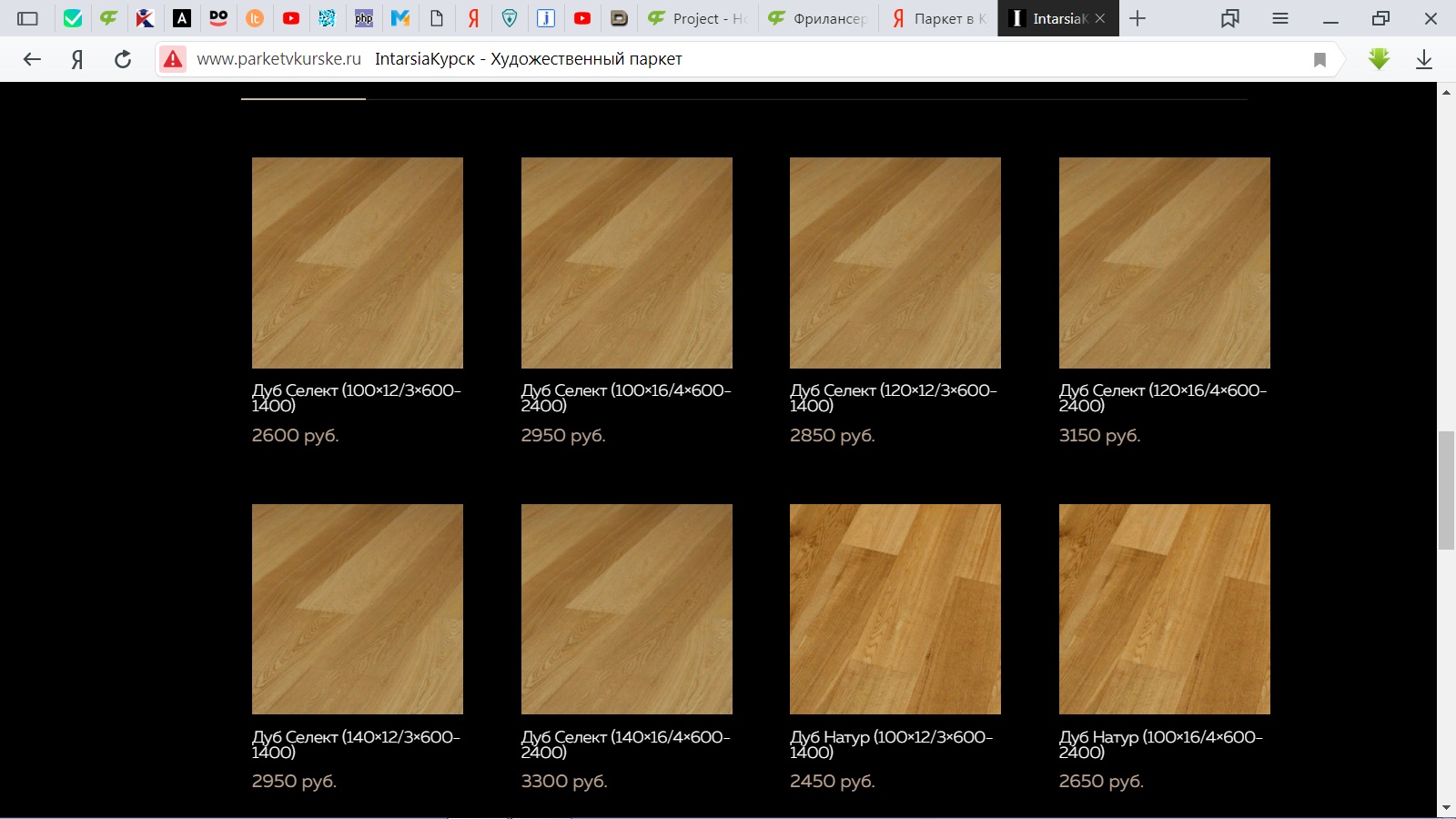The image size is (1456, 819).
Task: Open the bookmarks collections icon in the title bar
Action: [1230, 18]
